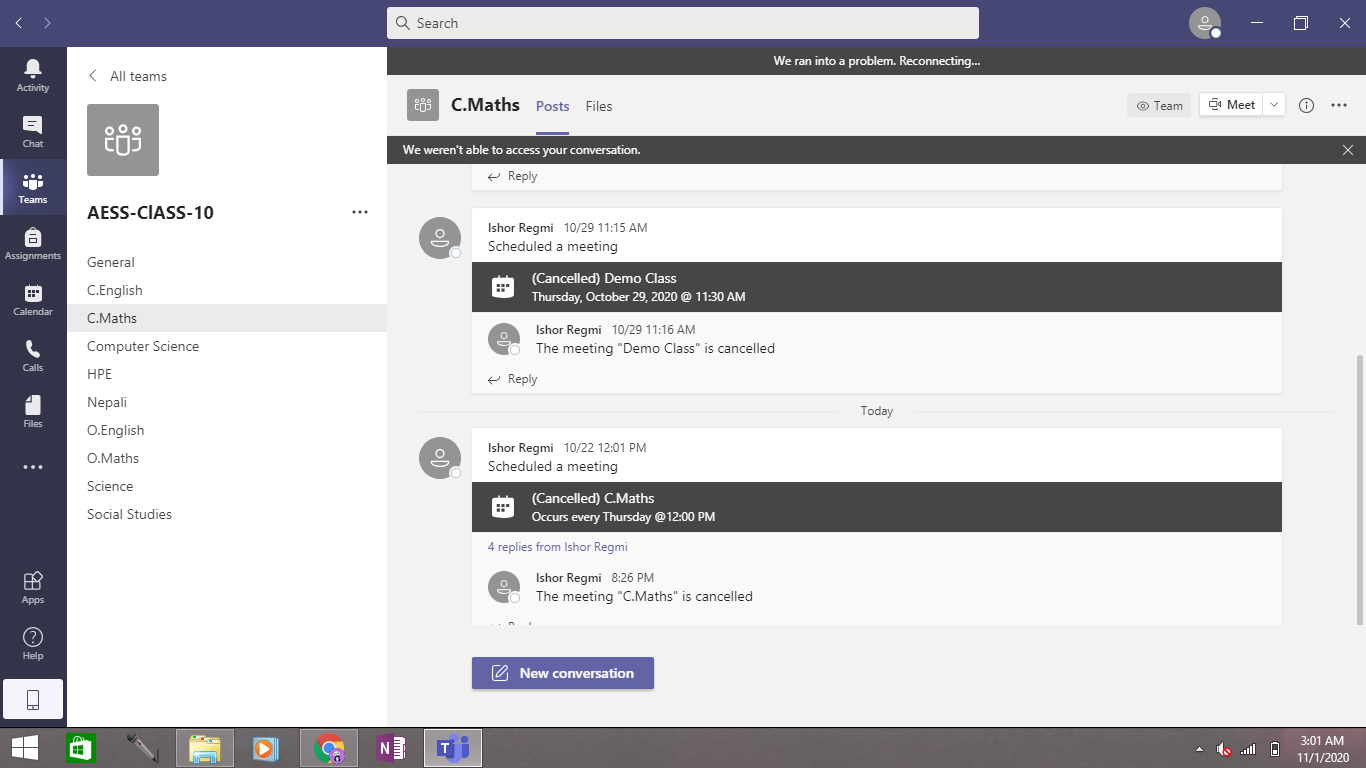Select the C.Maths channel
The height and width of the screenshot is (768, 1366).
coord(227,318)
